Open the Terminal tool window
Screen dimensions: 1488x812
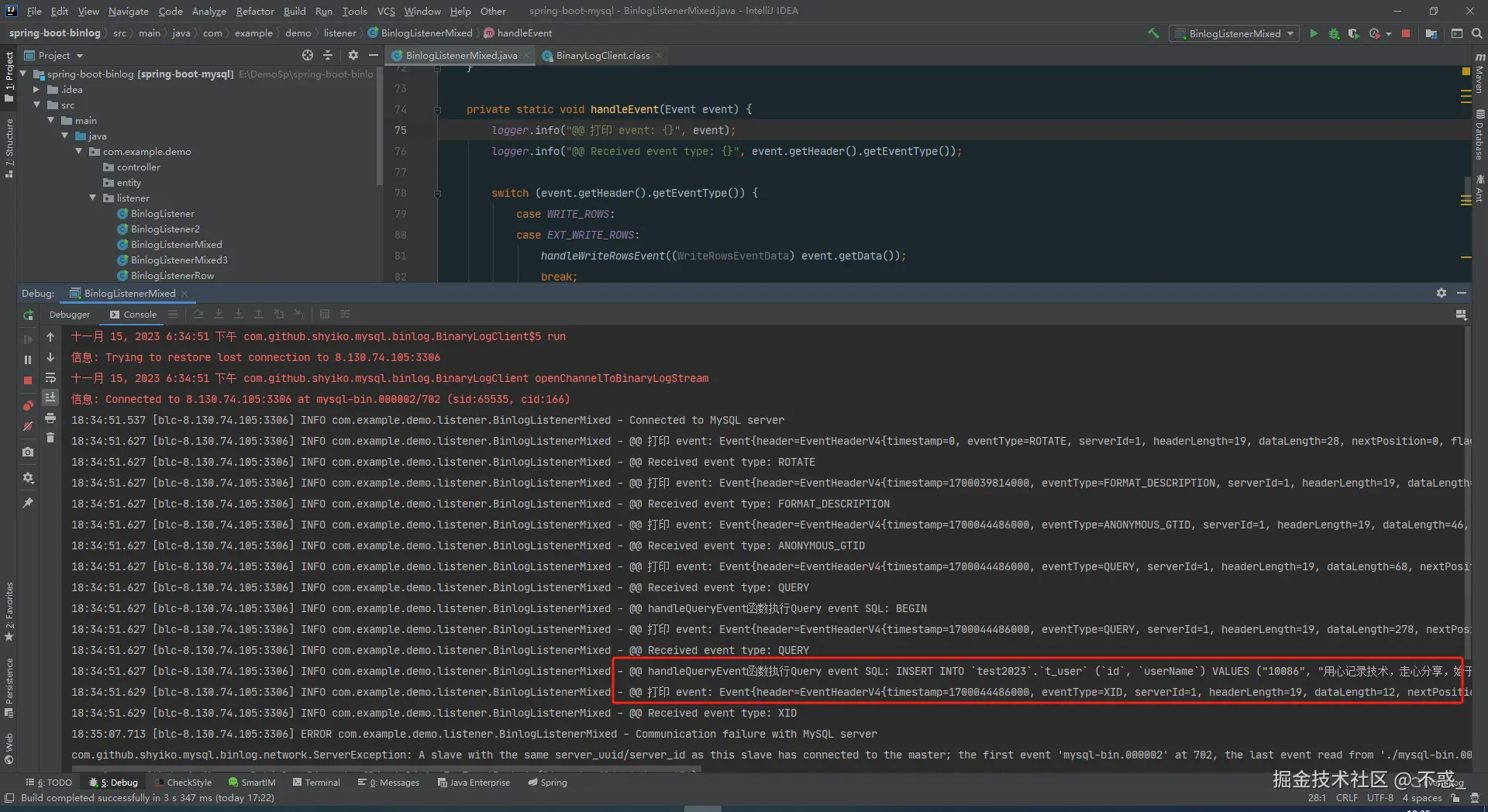click(316, 783)
